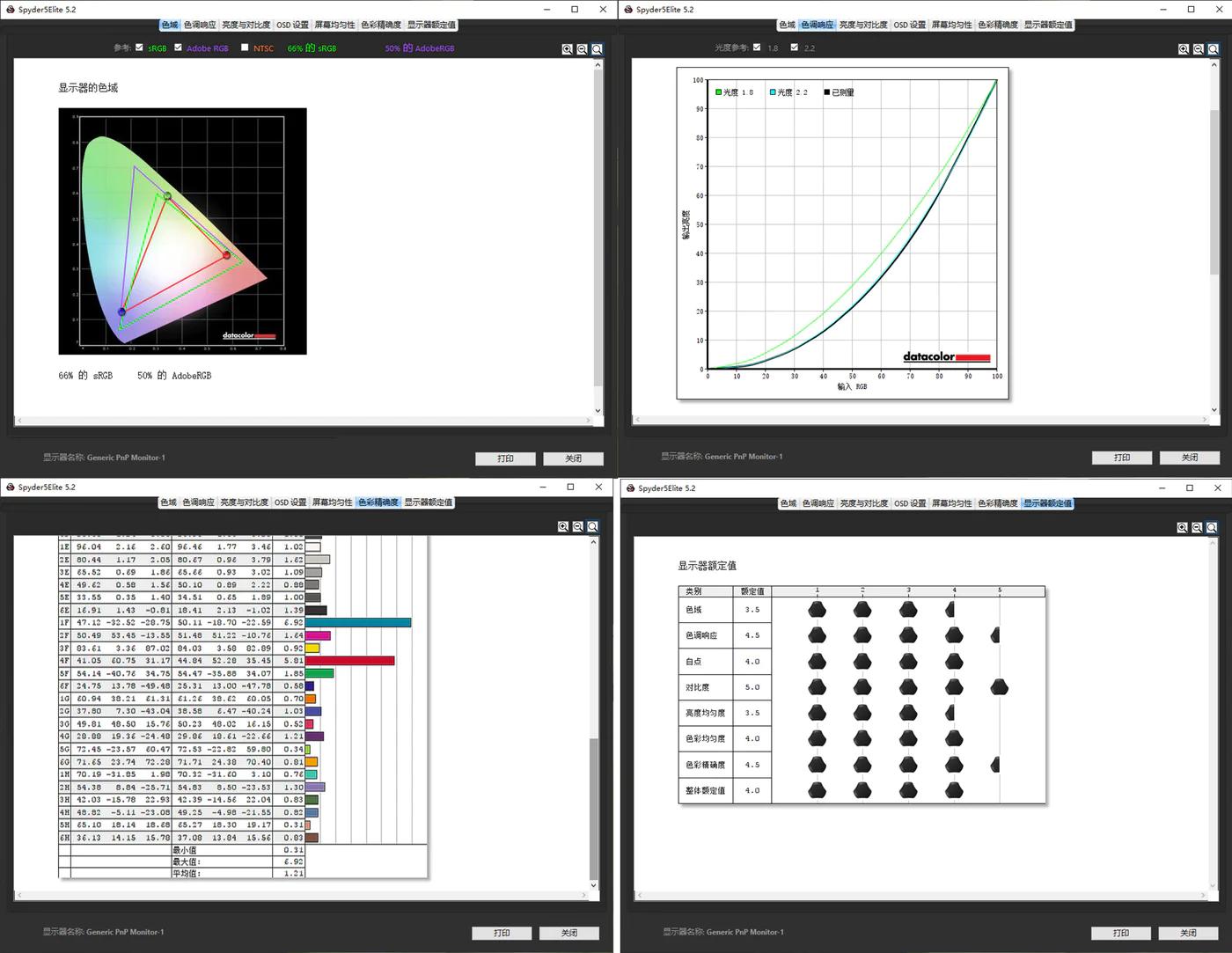Uncheck the sRGB reference checkbox

(x=139, y=48)
